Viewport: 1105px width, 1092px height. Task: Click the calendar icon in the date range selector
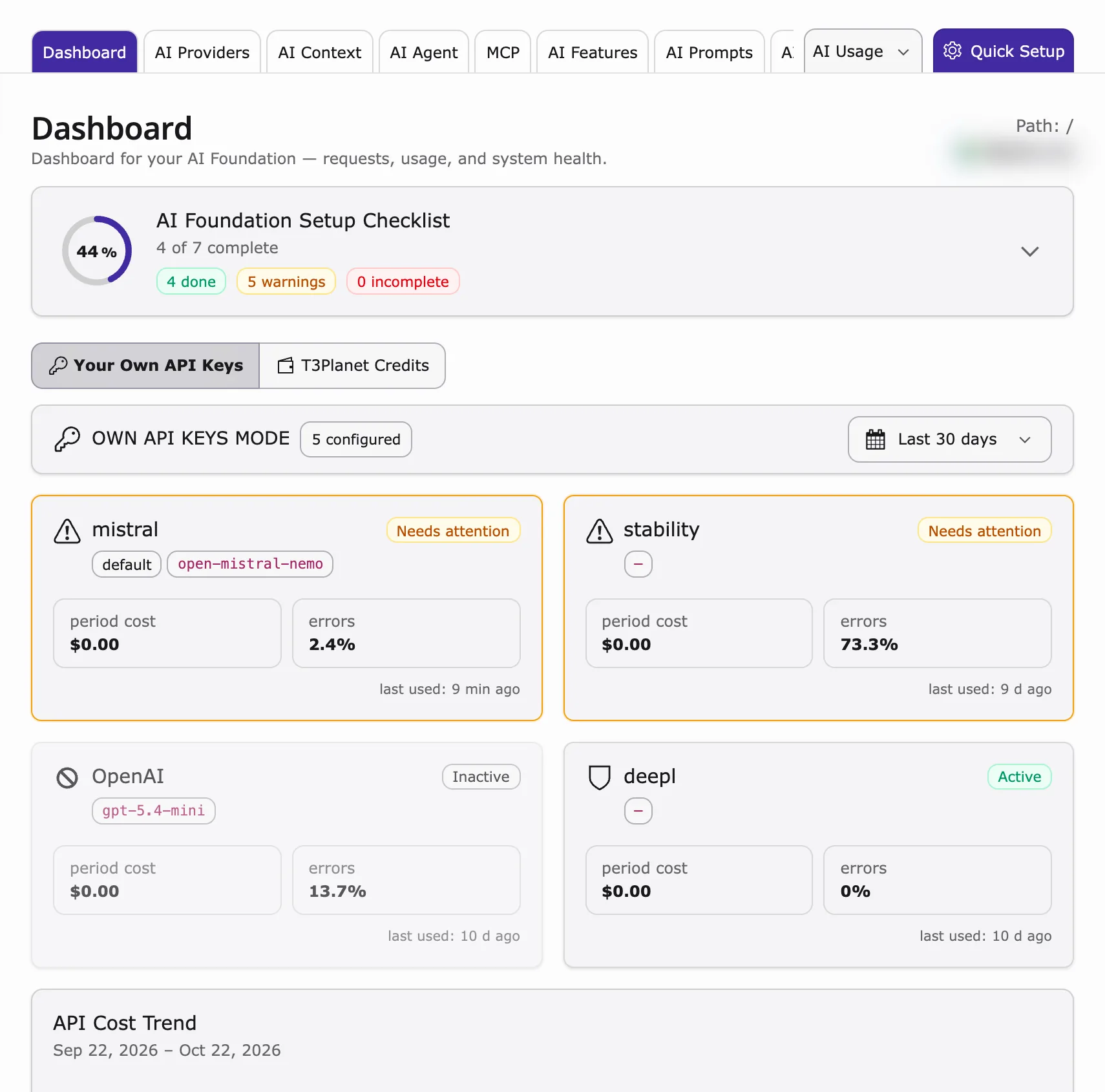[876, 439]
